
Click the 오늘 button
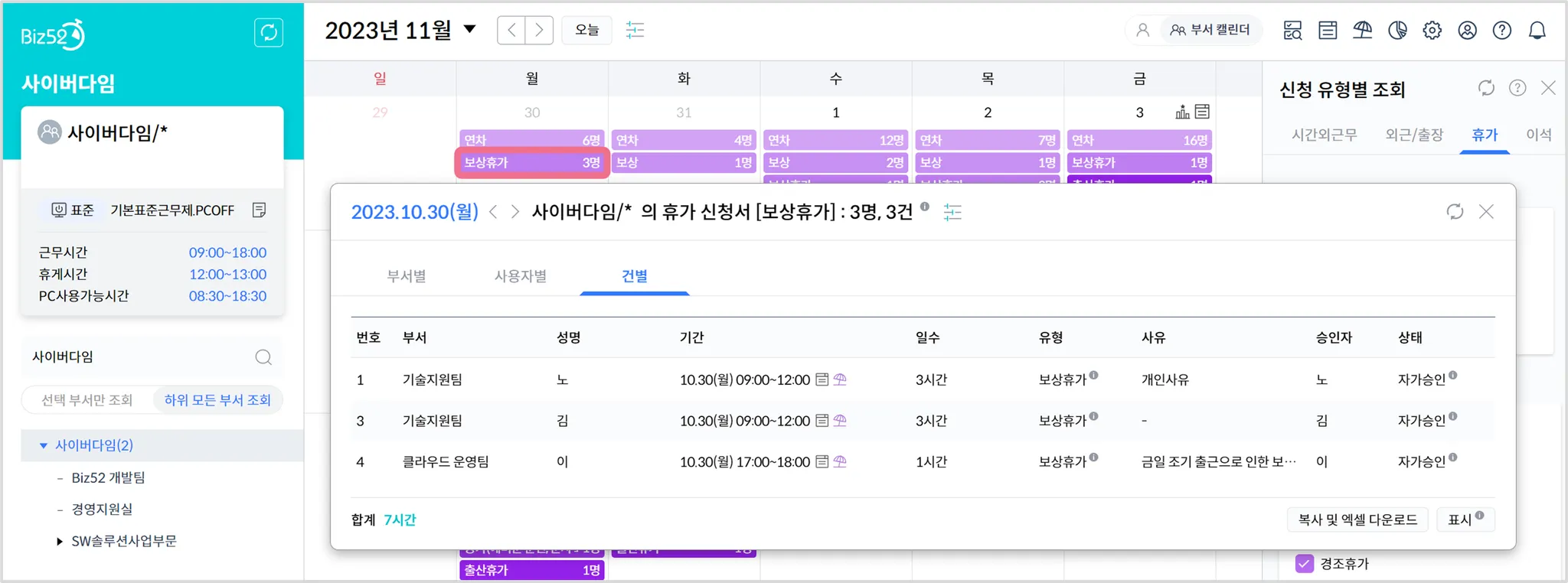pos(587,30)
